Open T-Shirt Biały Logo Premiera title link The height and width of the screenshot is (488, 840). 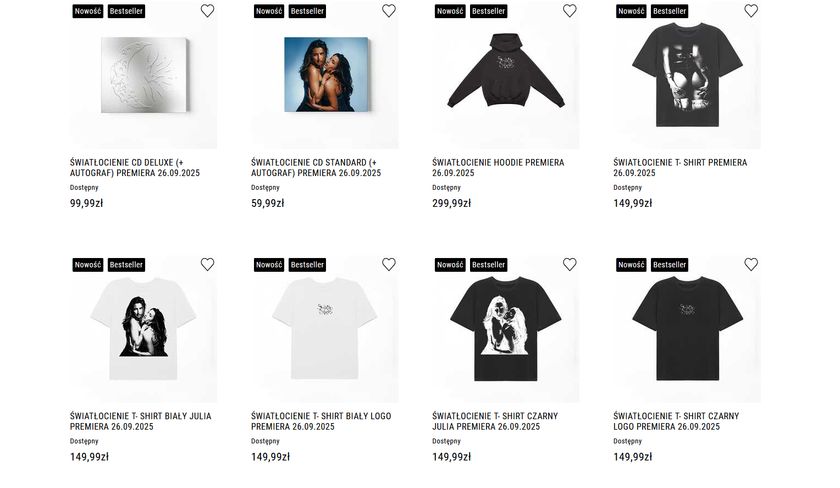click(x=321, y=421)
